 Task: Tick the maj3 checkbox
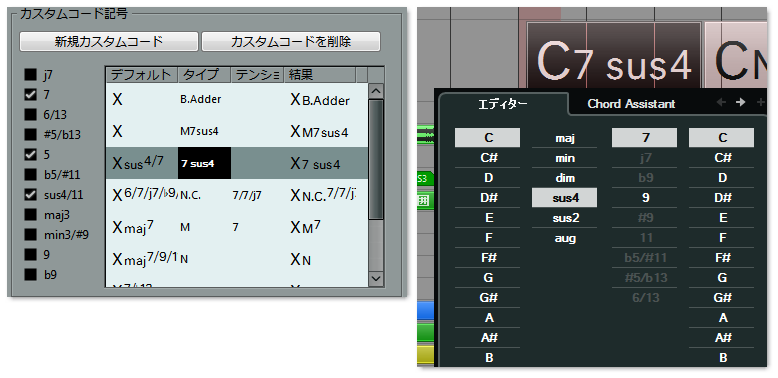(x=31, y=214)
